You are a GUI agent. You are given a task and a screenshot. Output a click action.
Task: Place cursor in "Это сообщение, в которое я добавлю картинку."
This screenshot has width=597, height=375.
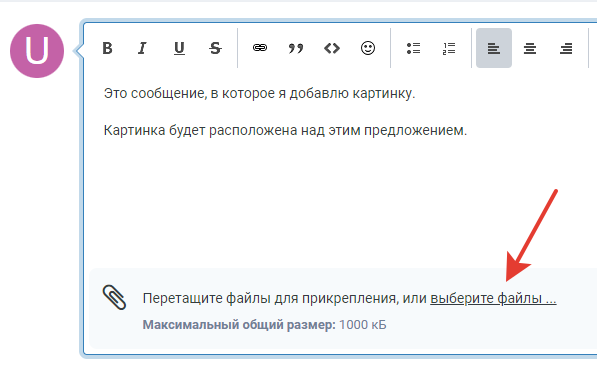click(x=259, y=93)
